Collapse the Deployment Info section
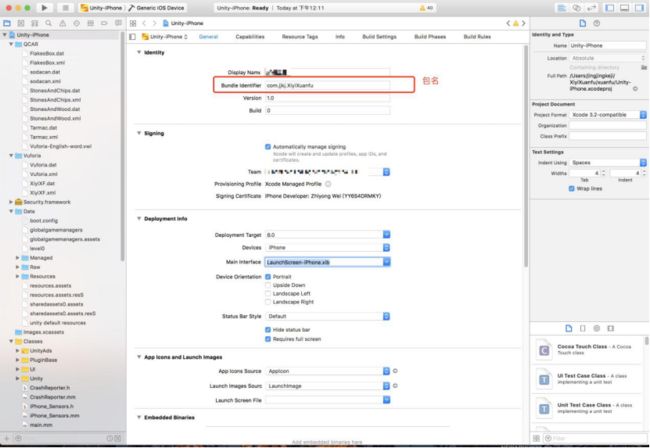650x448 pixels. [x=139, y=218]
